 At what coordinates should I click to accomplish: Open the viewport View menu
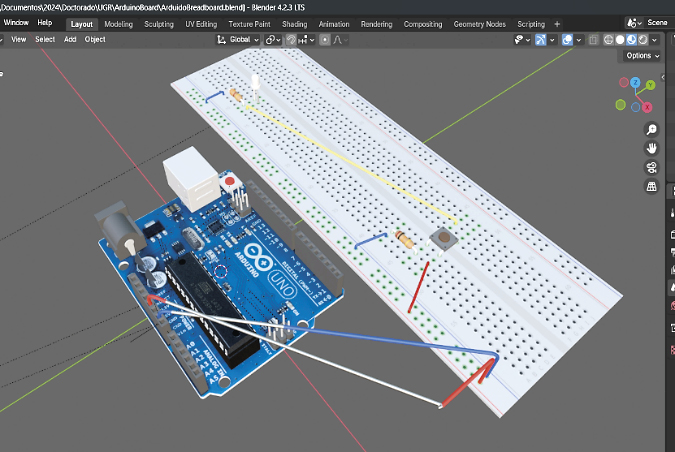pos(19,39)
